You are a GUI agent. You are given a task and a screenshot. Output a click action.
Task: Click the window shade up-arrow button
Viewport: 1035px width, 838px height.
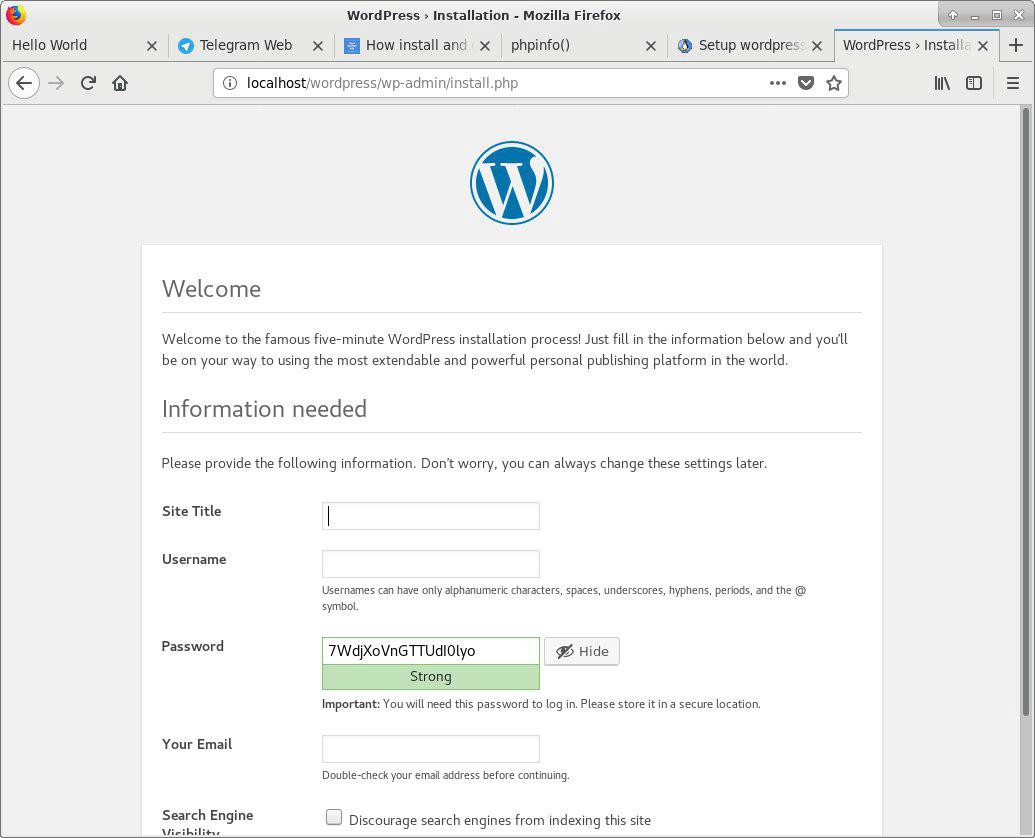(x=952, y=15)
